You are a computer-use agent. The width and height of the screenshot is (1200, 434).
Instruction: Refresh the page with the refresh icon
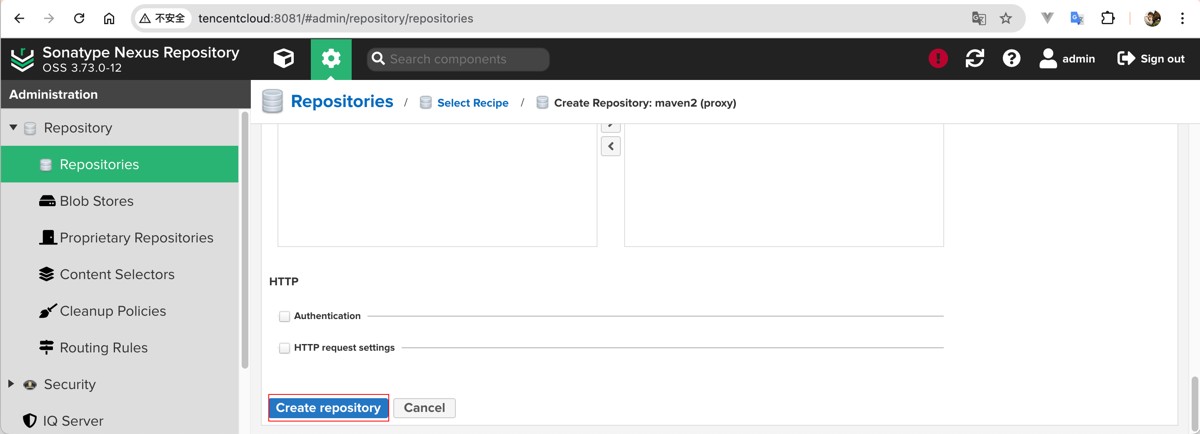(975, 59)
